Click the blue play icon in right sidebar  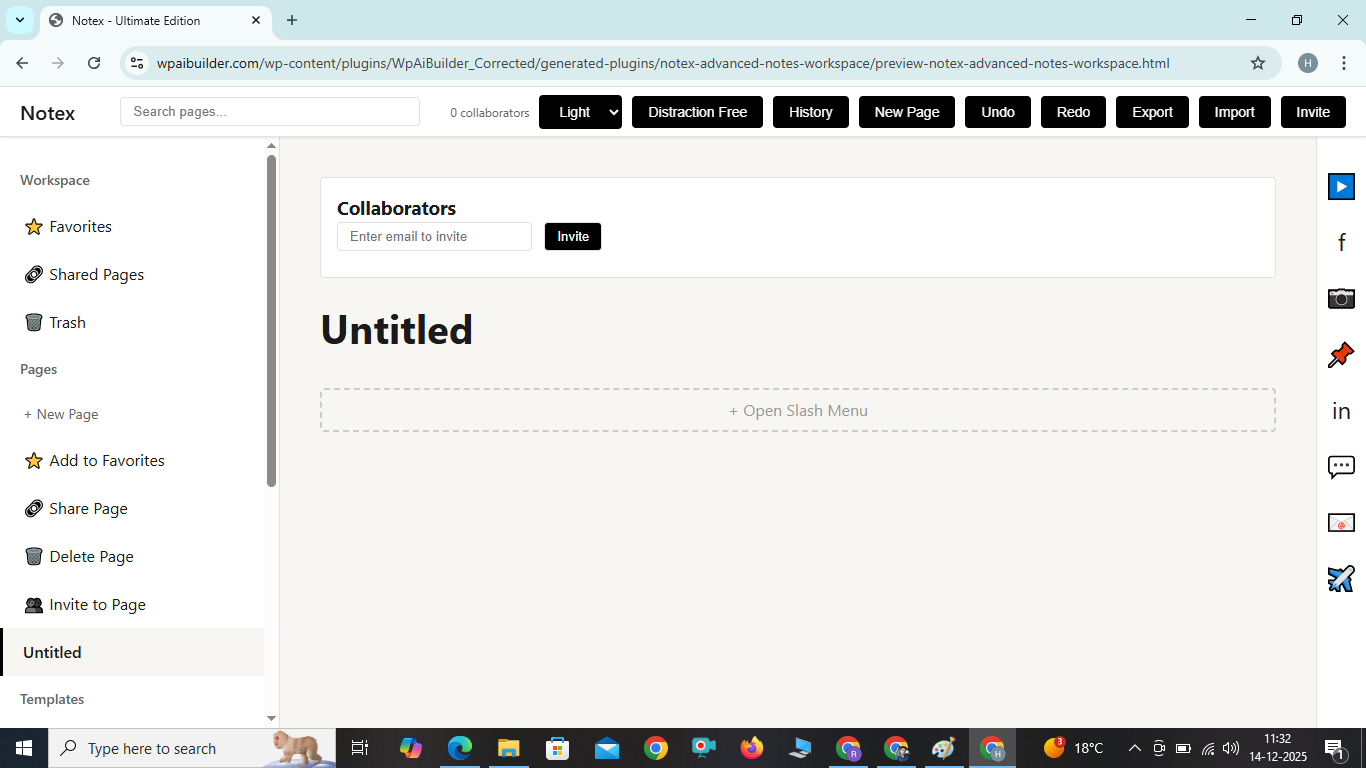pyautogui.click(x=1341, y=186)
